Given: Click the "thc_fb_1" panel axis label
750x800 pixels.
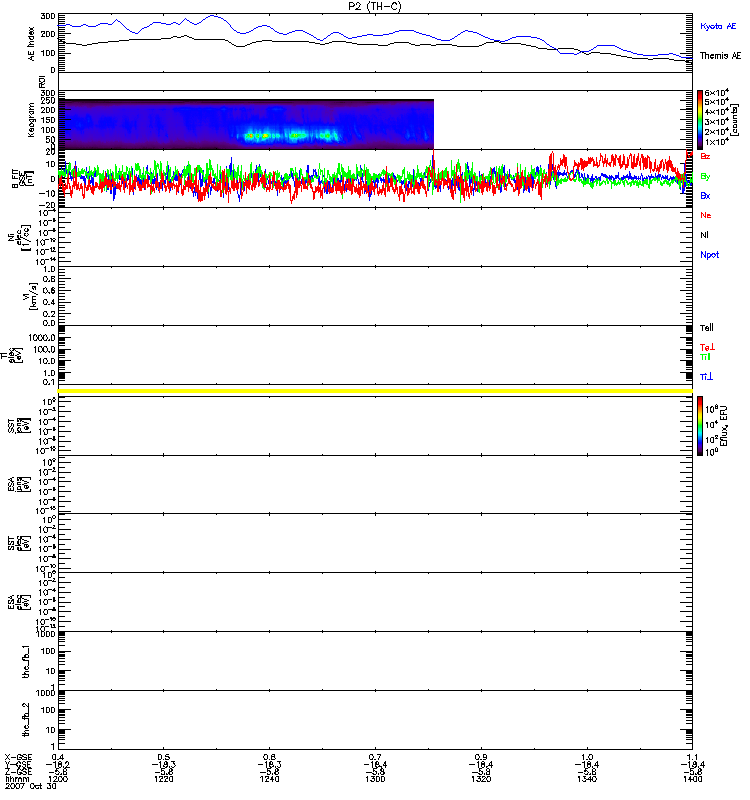Looking at the screenshot, I should coord(26,661).
